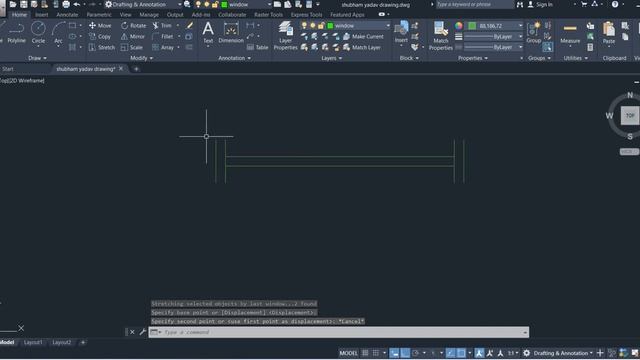This screenshot has height=360, width=640.
Task: Expand the Annotation panel
Action: 234,58
